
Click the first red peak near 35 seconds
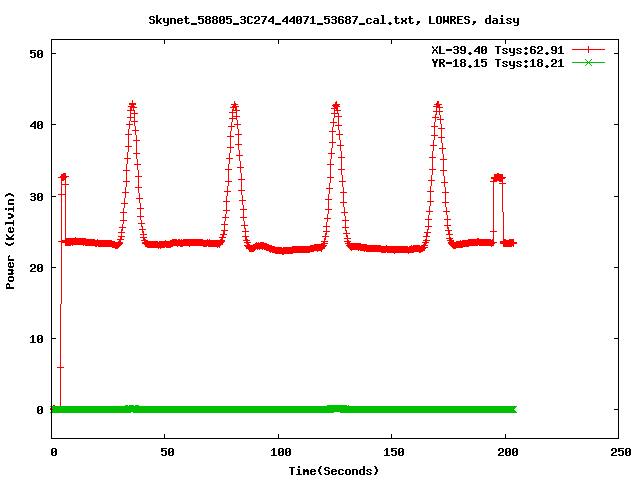[x=132, y=105]
